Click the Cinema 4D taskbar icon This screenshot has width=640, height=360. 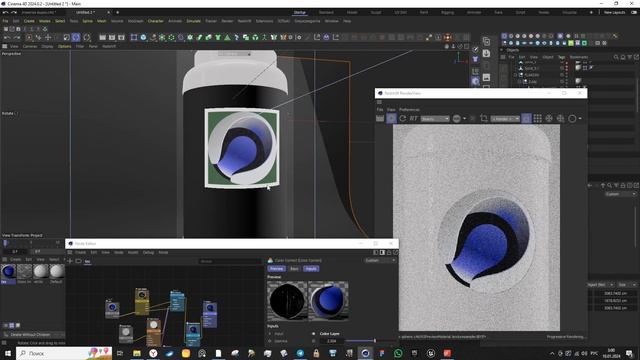[365, 353]
